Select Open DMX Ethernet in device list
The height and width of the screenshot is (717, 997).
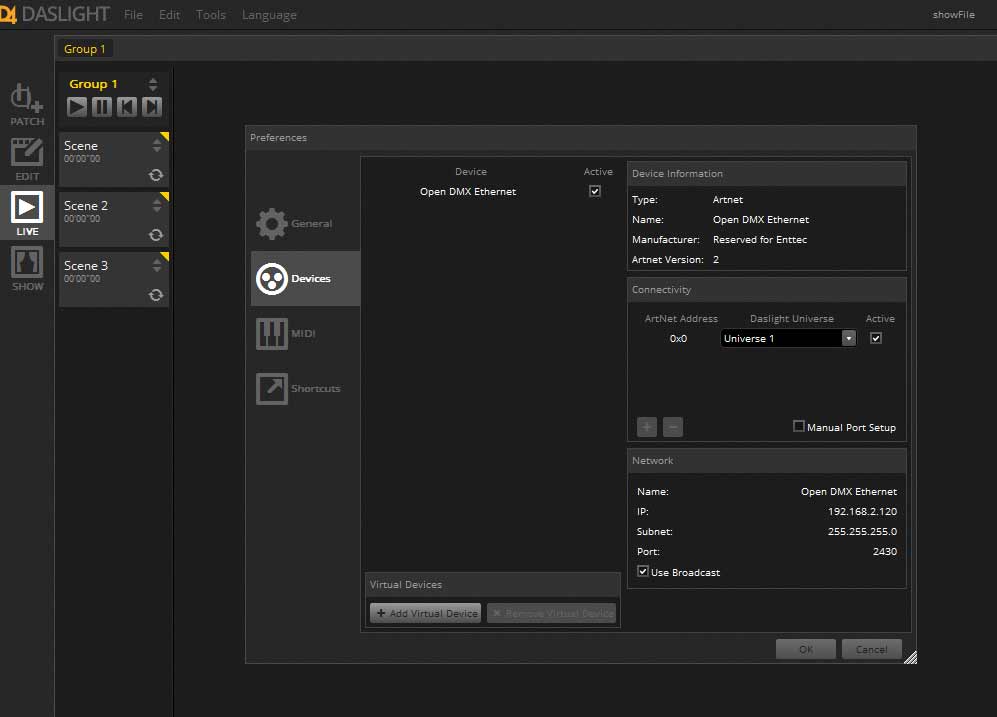tap(467, 191)
